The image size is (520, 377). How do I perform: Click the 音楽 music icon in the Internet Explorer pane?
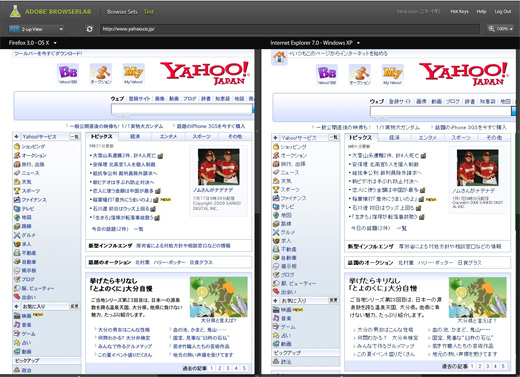[x=276, y=318]
